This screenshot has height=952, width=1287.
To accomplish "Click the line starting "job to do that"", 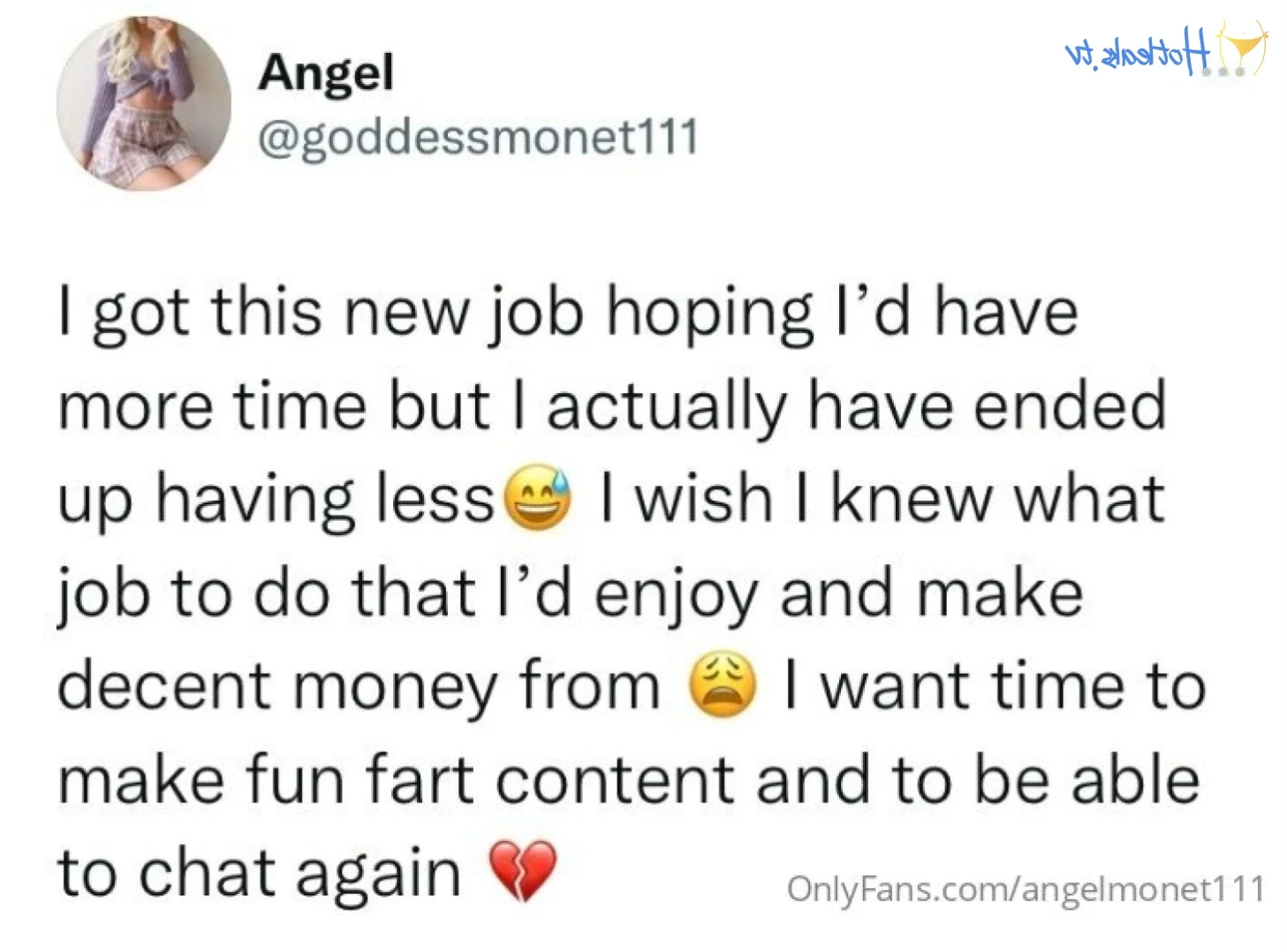I will coord(570,593).
